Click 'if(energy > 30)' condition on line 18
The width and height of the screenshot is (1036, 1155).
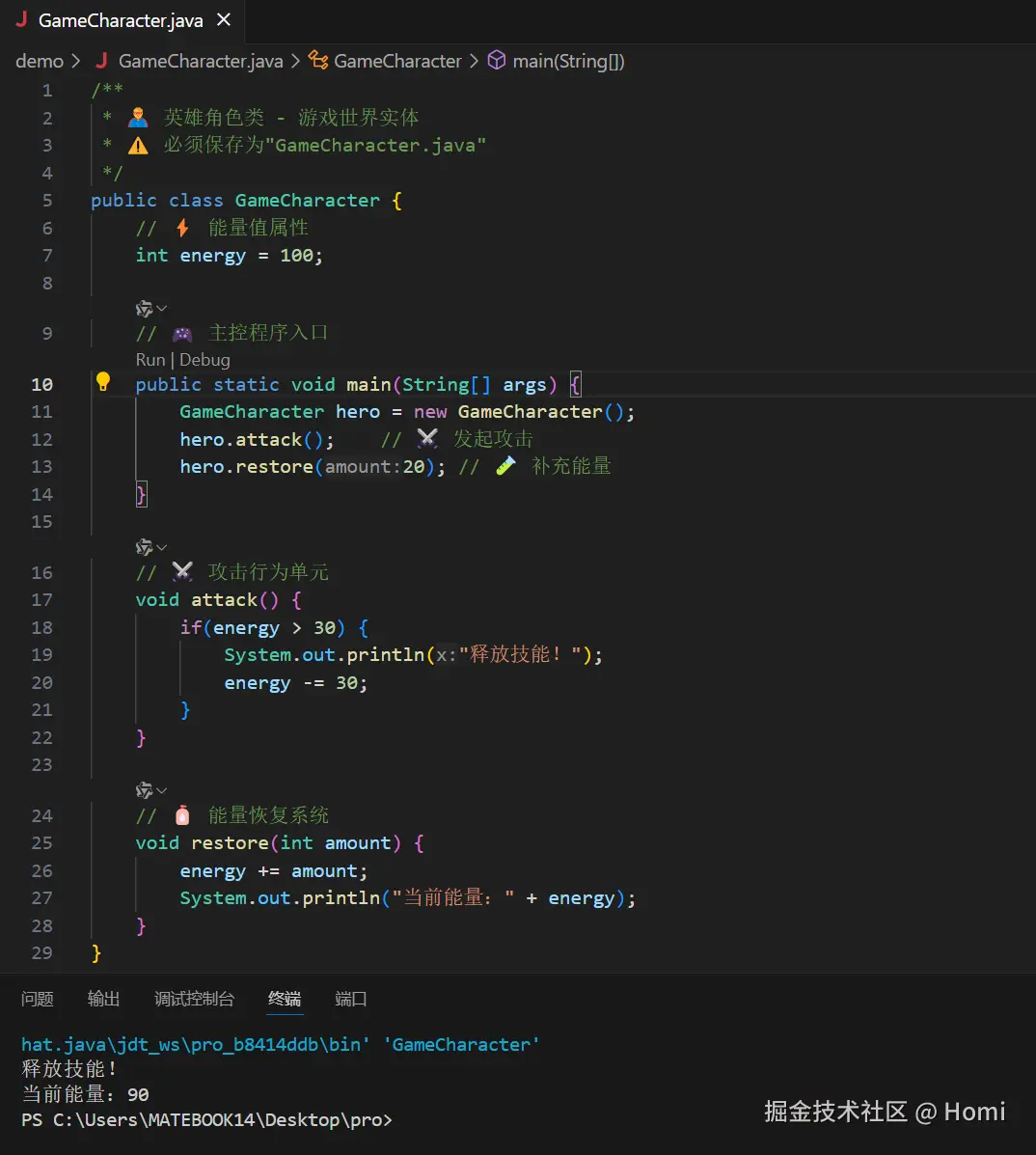click(263, 628)
